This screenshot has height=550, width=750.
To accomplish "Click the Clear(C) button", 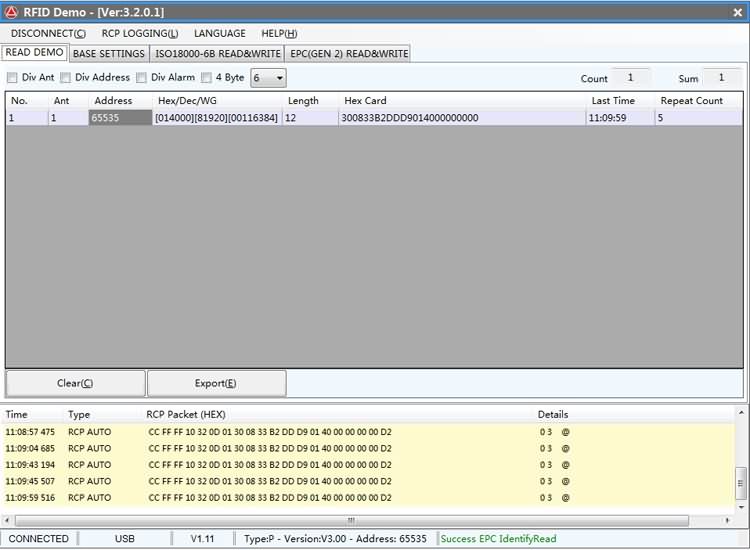I will (x=76, y=384).
